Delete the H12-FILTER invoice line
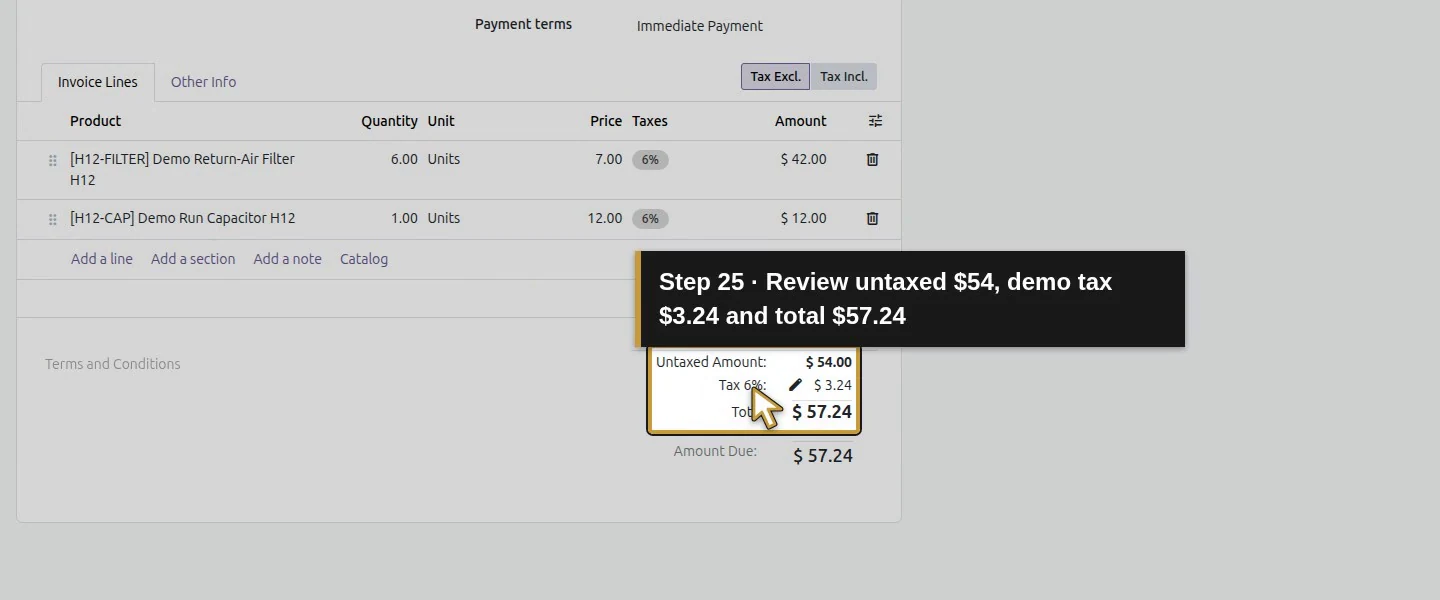Image resolution: width=1440 pixels, height=600 pixels. 872,159
